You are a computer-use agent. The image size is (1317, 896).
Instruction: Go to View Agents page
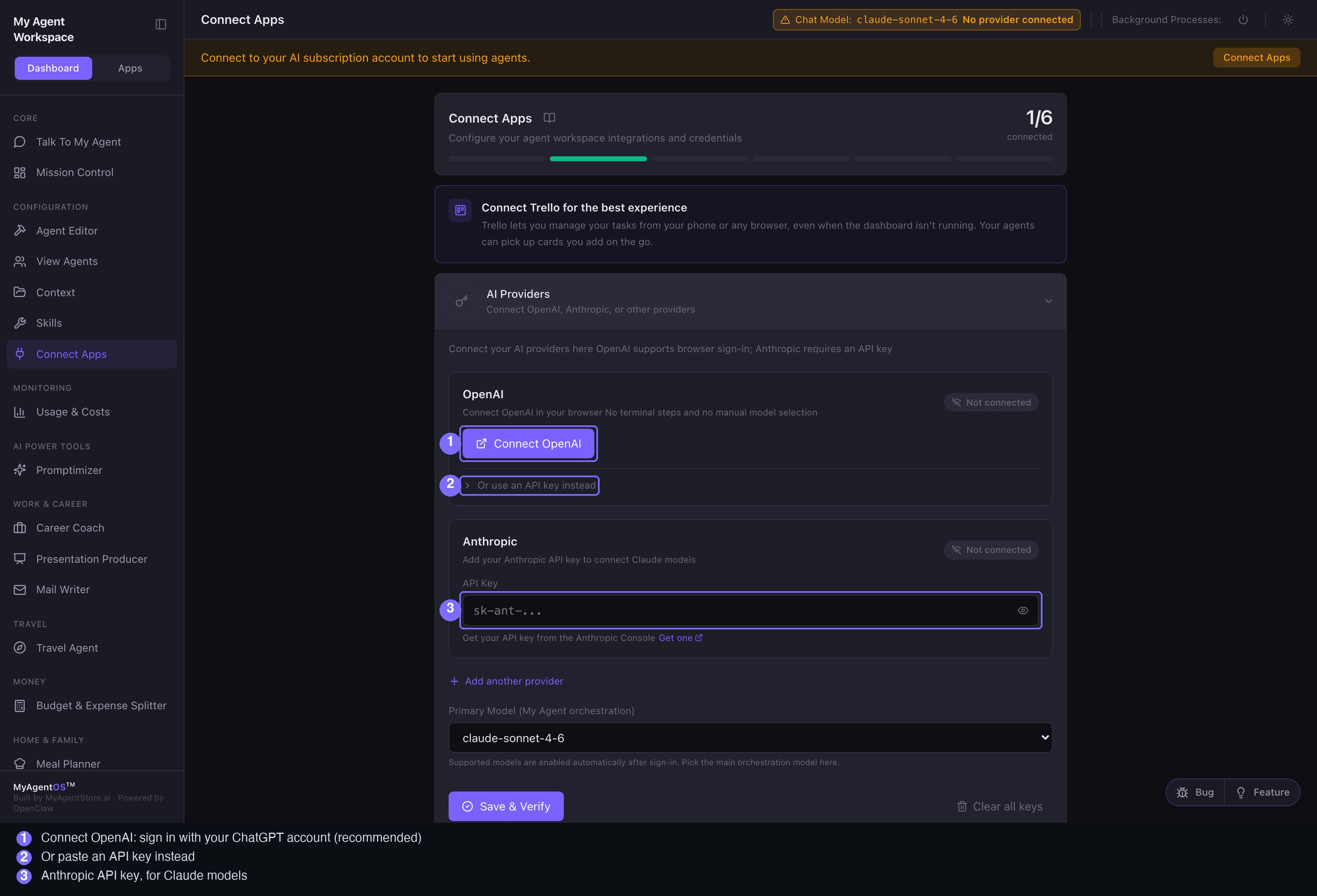91,261
